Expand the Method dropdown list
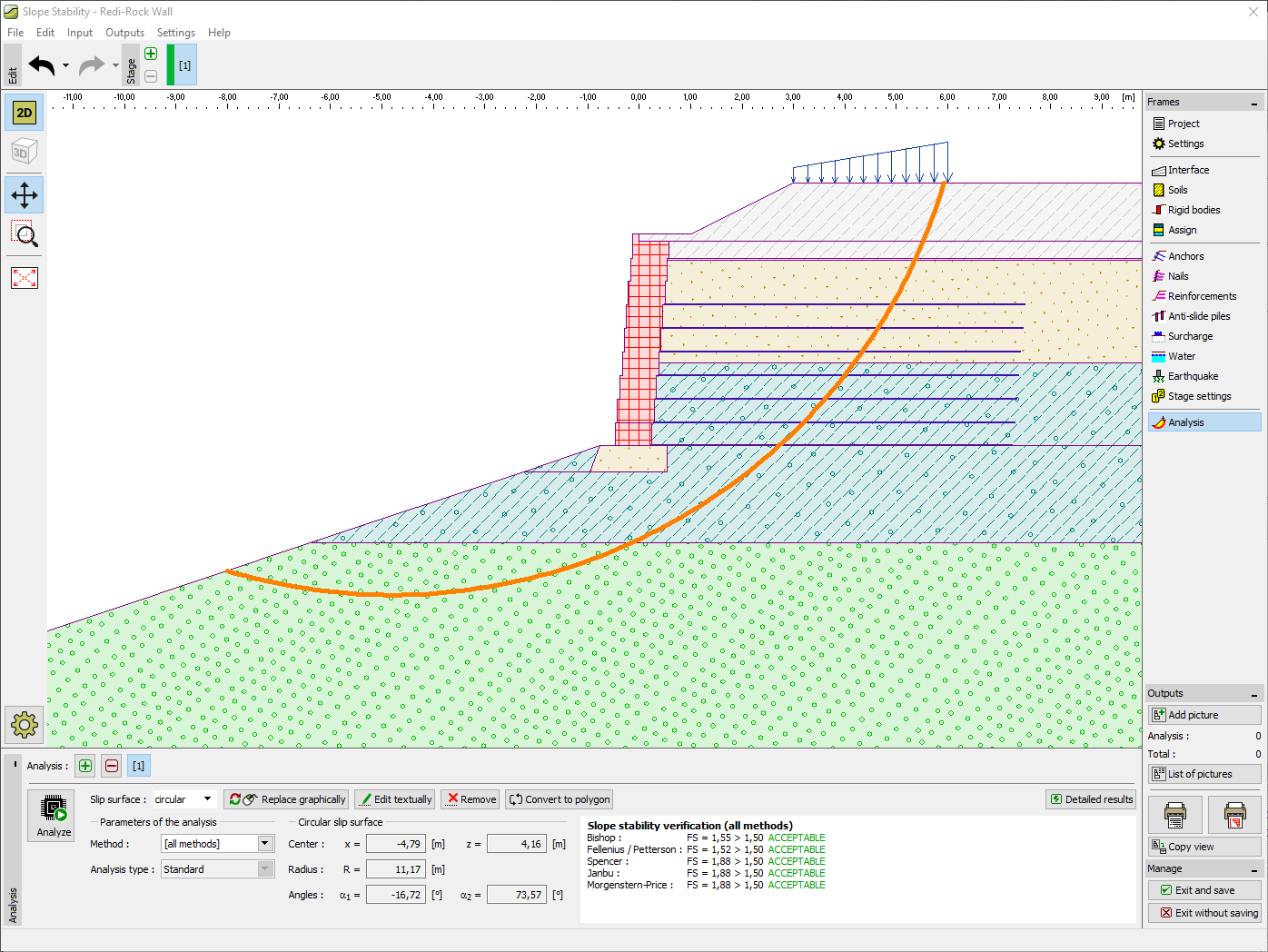Image resolution: width=1268 pixels, height=952 pixels. pyautogui.click(x=265, y=844)
